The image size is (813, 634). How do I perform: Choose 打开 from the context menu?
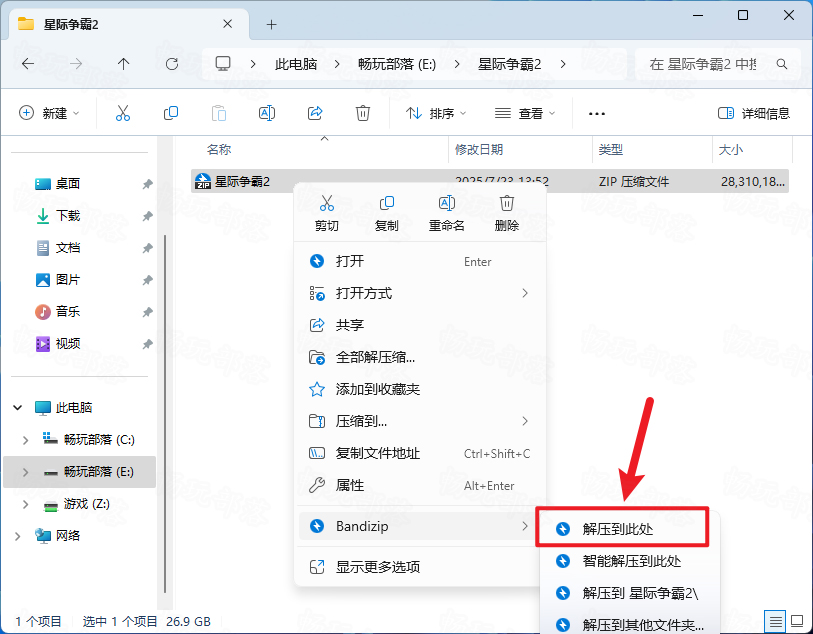(x=420, y=261)
